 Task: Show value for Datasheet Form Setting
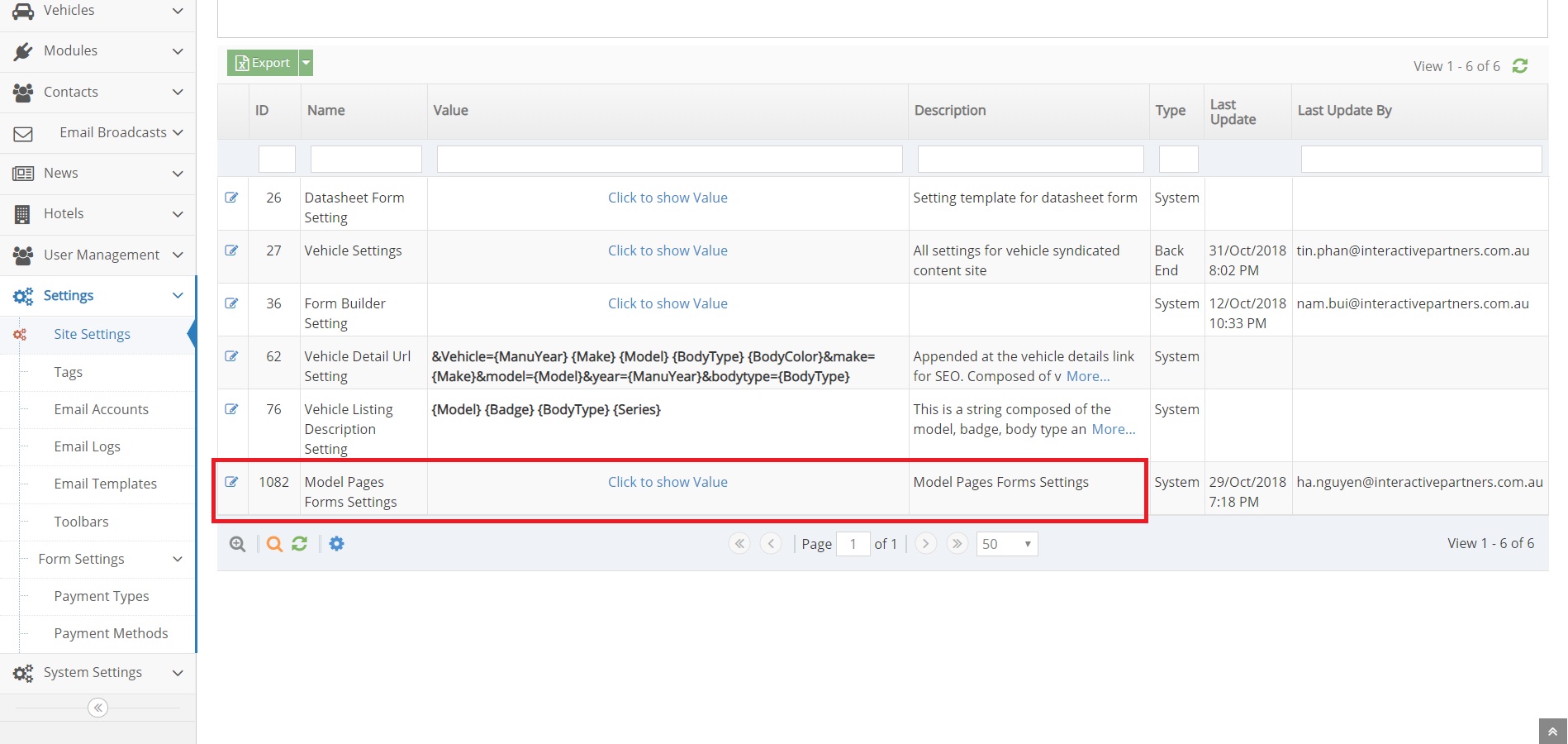click(x=668, y=198)
